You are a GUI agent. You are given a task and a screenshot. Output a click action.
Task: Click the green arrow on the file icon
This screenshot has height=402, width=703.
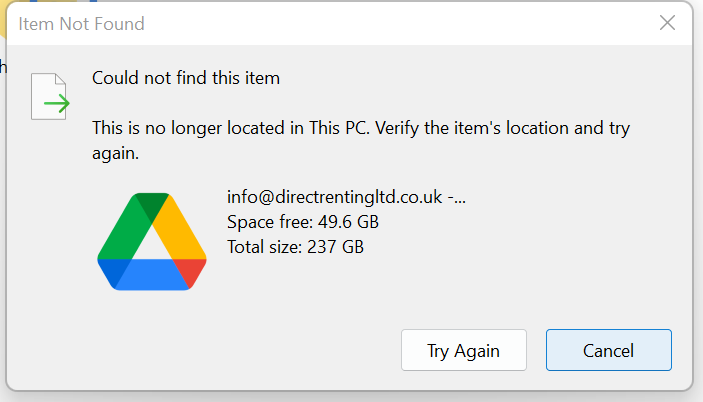click(x=57, y=104)
